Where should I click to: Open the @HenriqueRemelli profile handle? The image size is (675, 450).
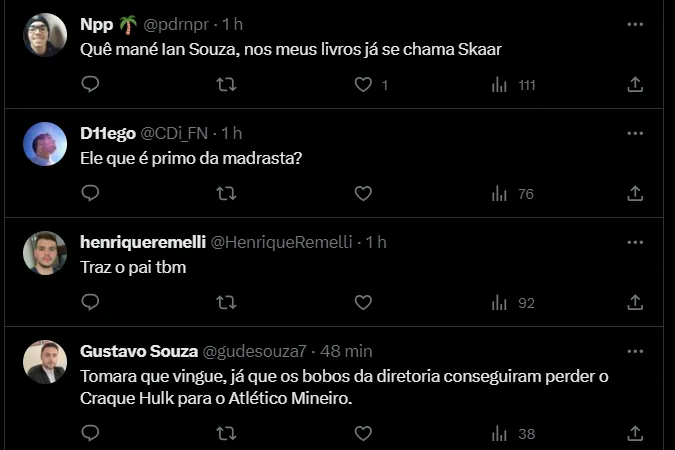click(283, 242)
